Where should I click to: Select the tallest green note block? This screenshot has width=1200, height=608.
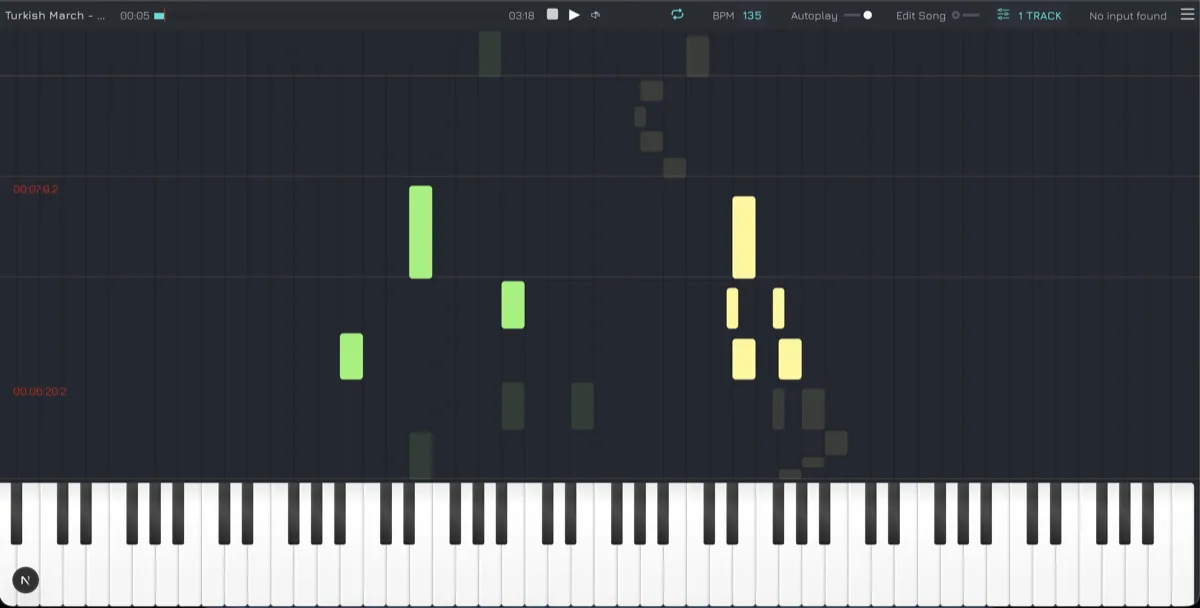pos(421,232)
